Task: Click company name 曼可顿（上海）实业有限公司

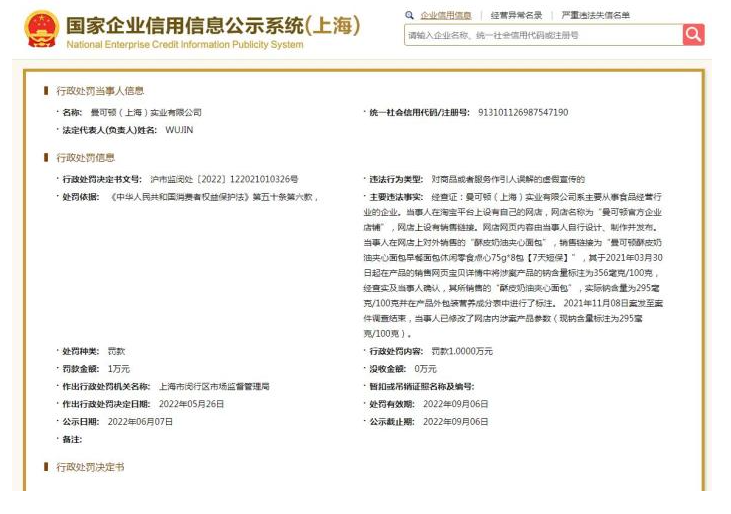Action: point(146,112)
